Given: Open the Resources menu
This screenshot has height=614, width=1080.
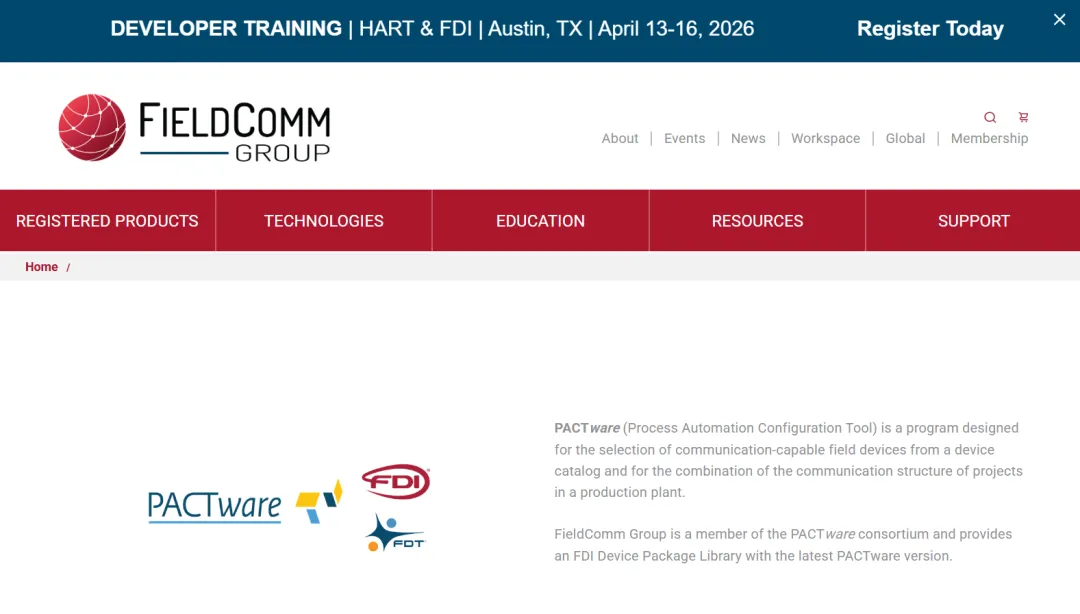Looking at the screenshot, I should [x=757, y=221].
